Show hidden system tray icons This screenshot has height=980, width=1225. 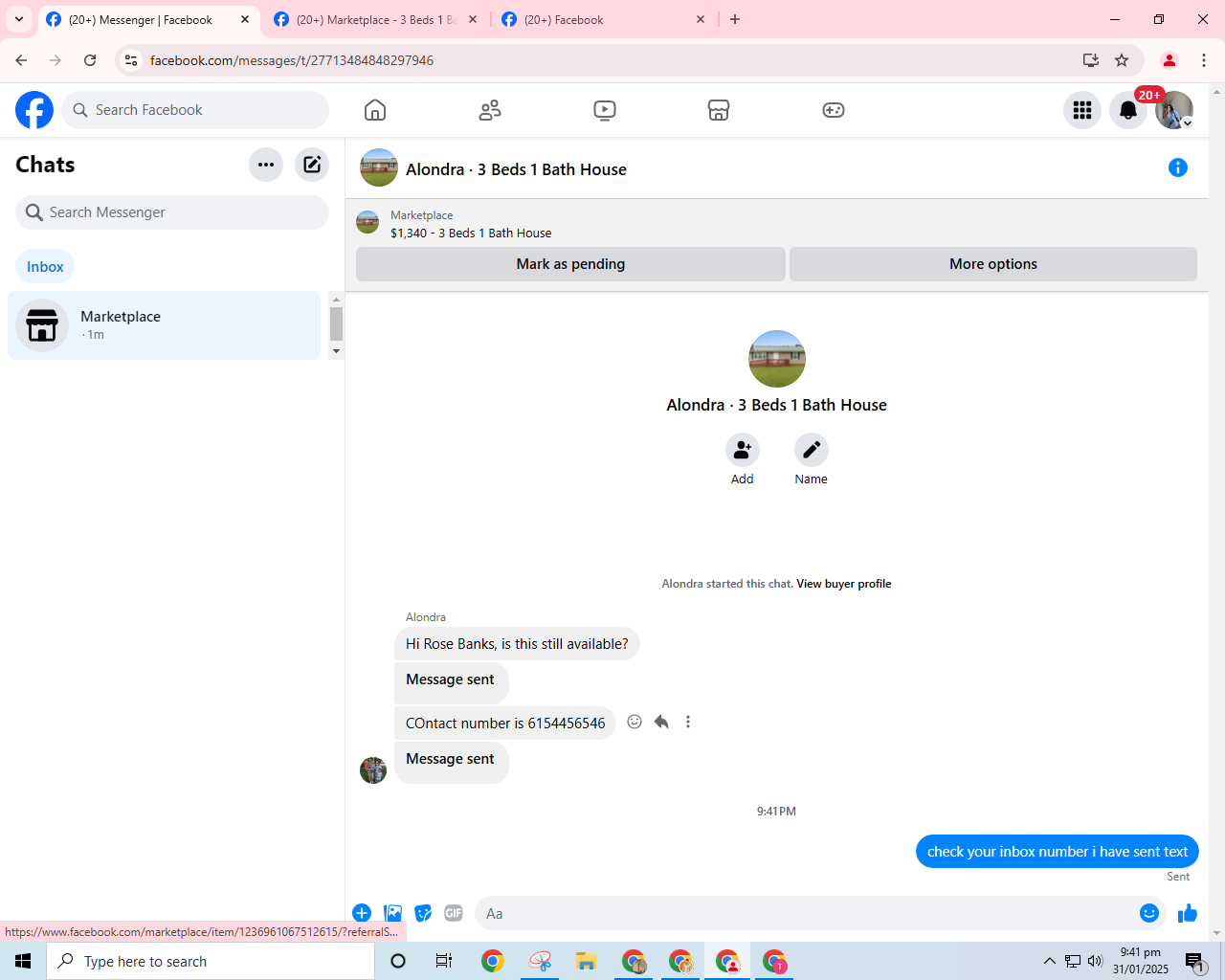point(1050,961)
